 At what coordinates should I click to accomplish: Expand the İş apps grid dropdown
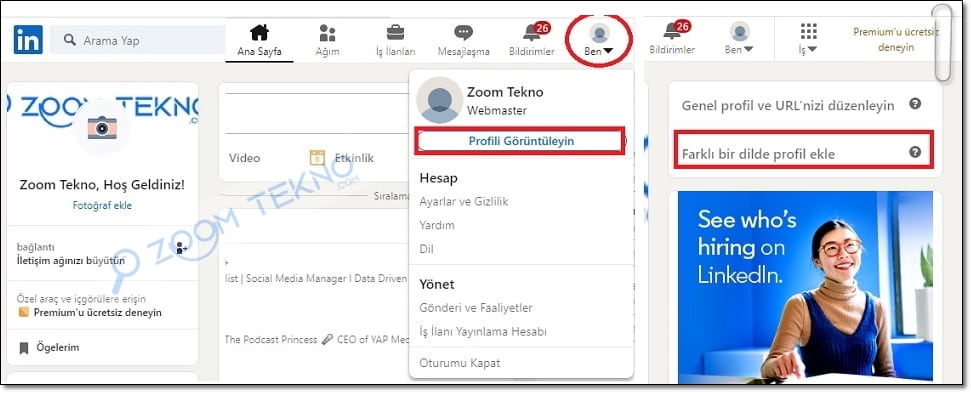[808, 39]
